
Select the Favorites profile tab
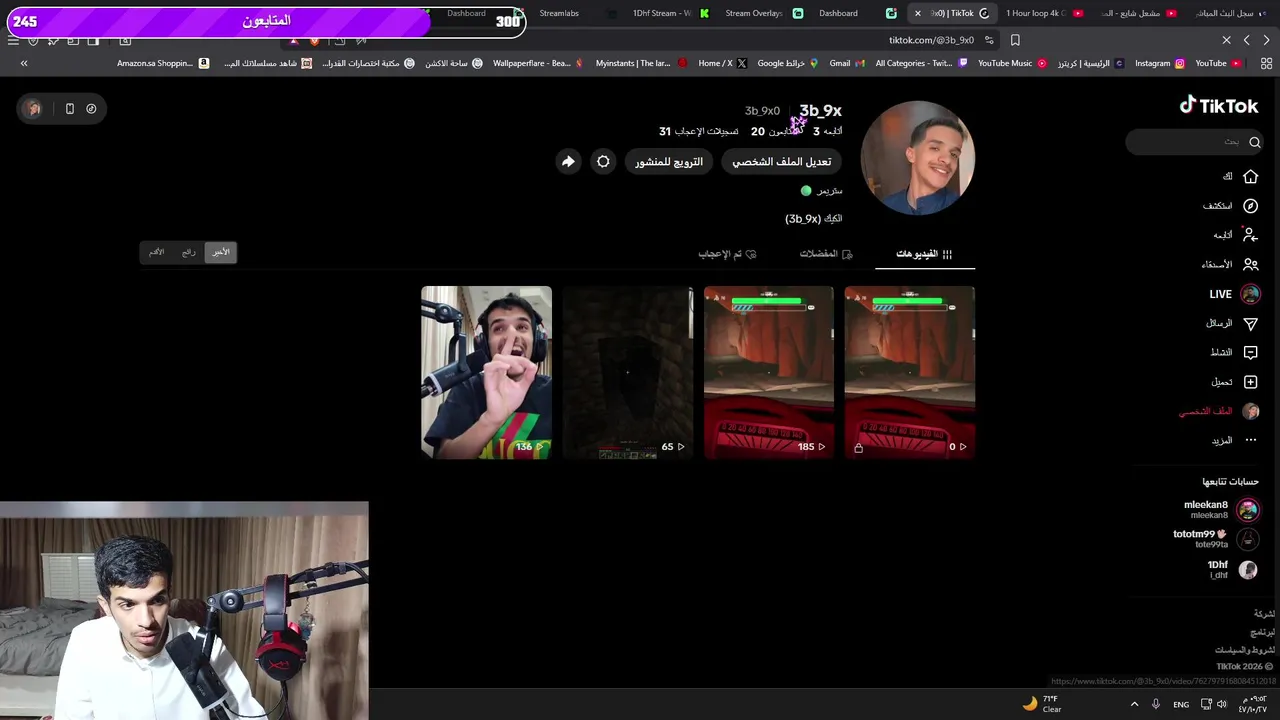tap(826, 254)
